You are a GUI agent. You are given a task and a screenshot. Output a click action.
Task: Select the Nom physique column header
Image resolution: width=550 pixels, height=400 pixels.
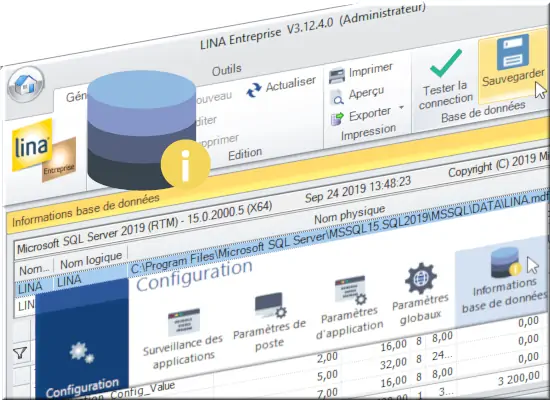[349, 214]
